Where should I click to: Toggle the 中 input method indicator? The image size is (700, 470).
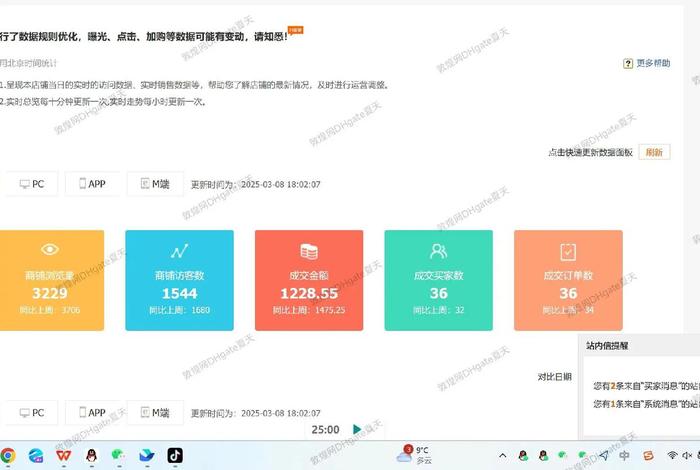tap(624, 455)
